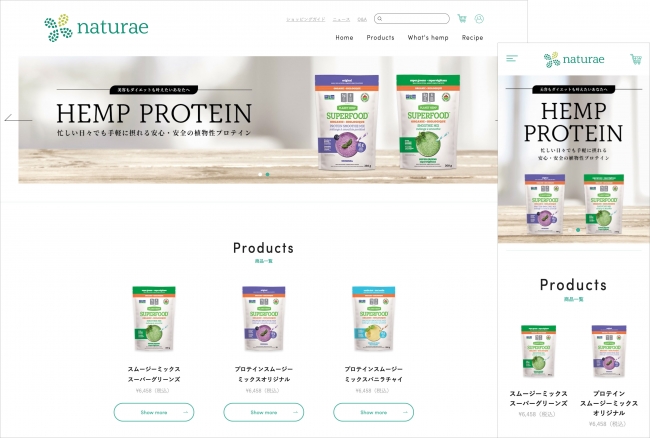Open the ショッピングガイド link

coord(306,19)
